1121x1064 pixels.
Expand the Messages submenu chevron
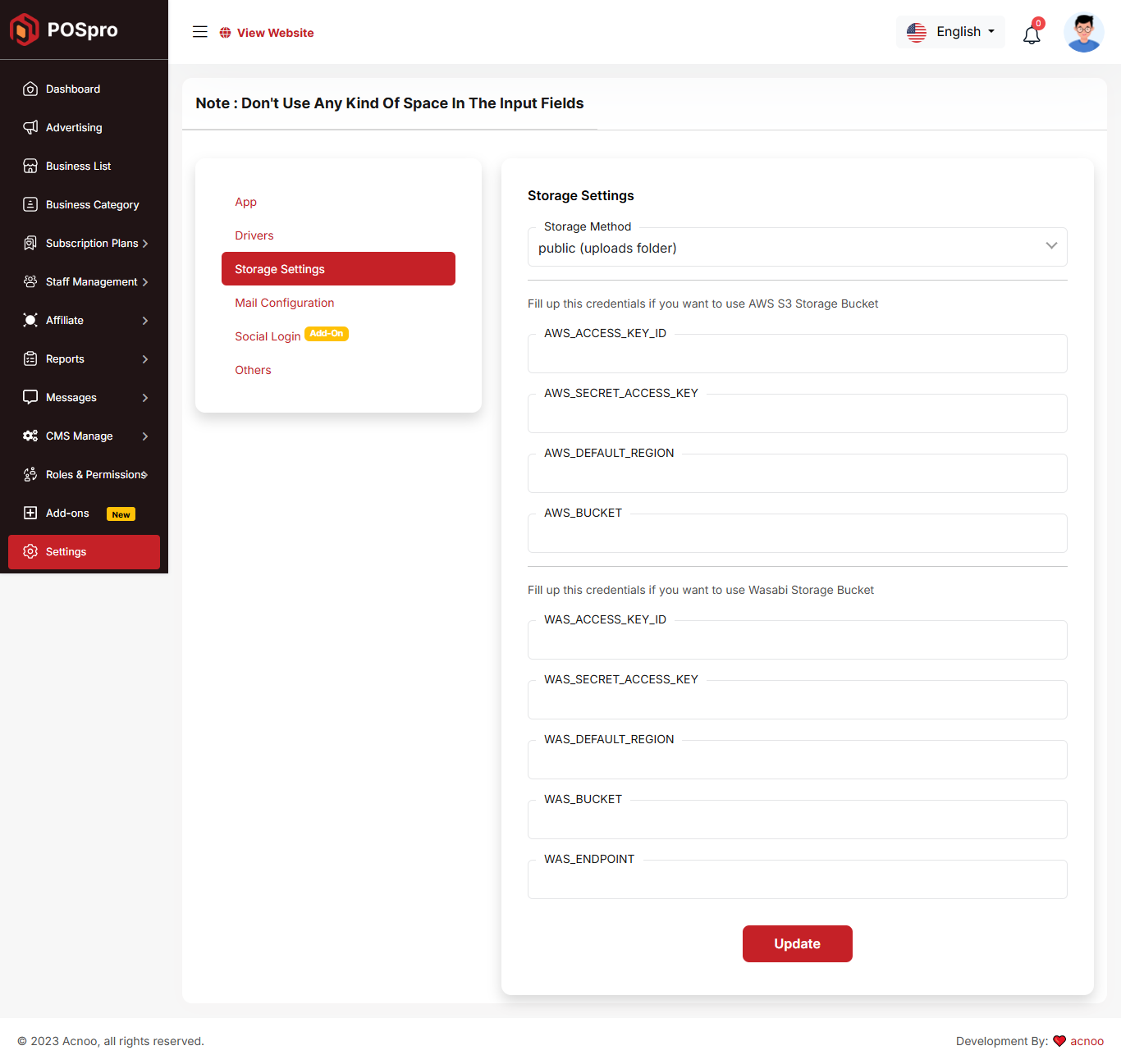145,398
